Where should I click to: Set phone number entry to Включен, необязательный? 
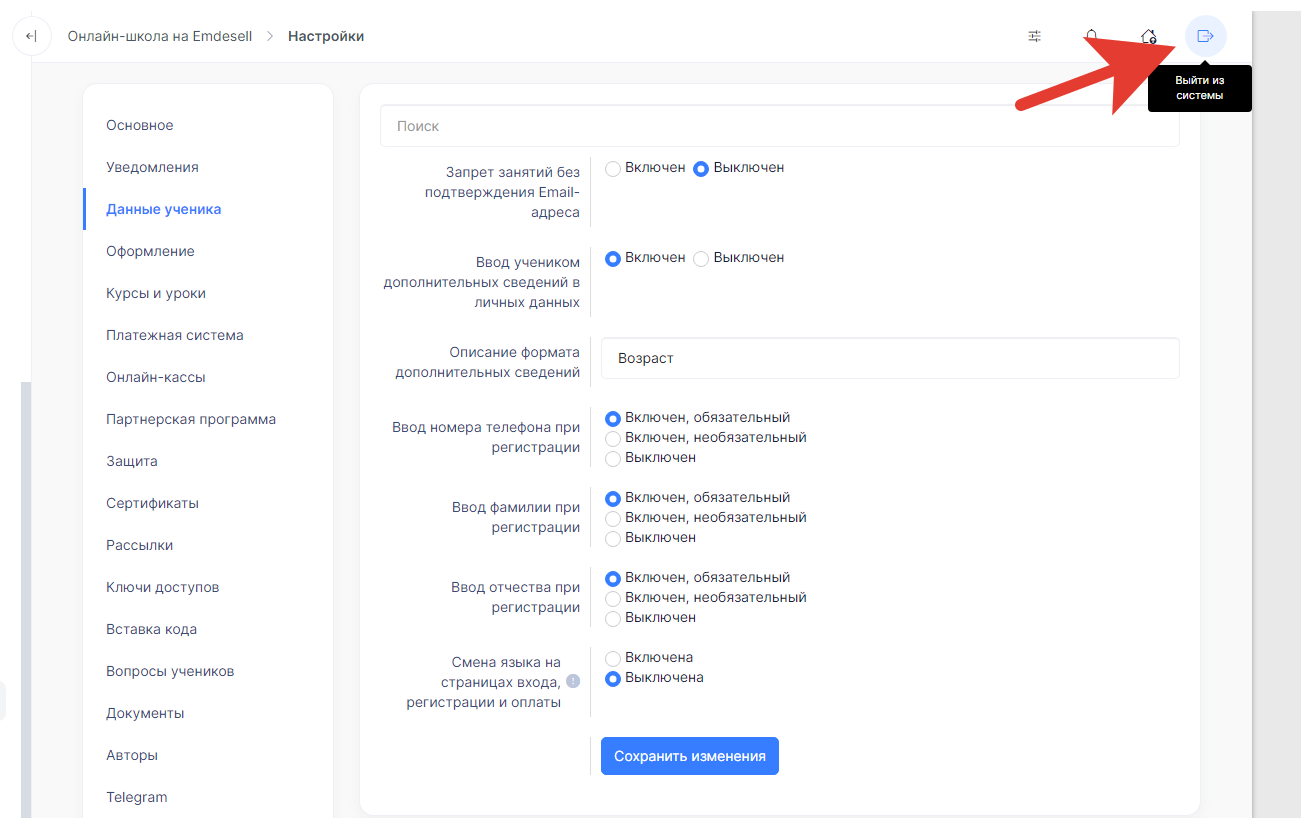coord(613,439)
